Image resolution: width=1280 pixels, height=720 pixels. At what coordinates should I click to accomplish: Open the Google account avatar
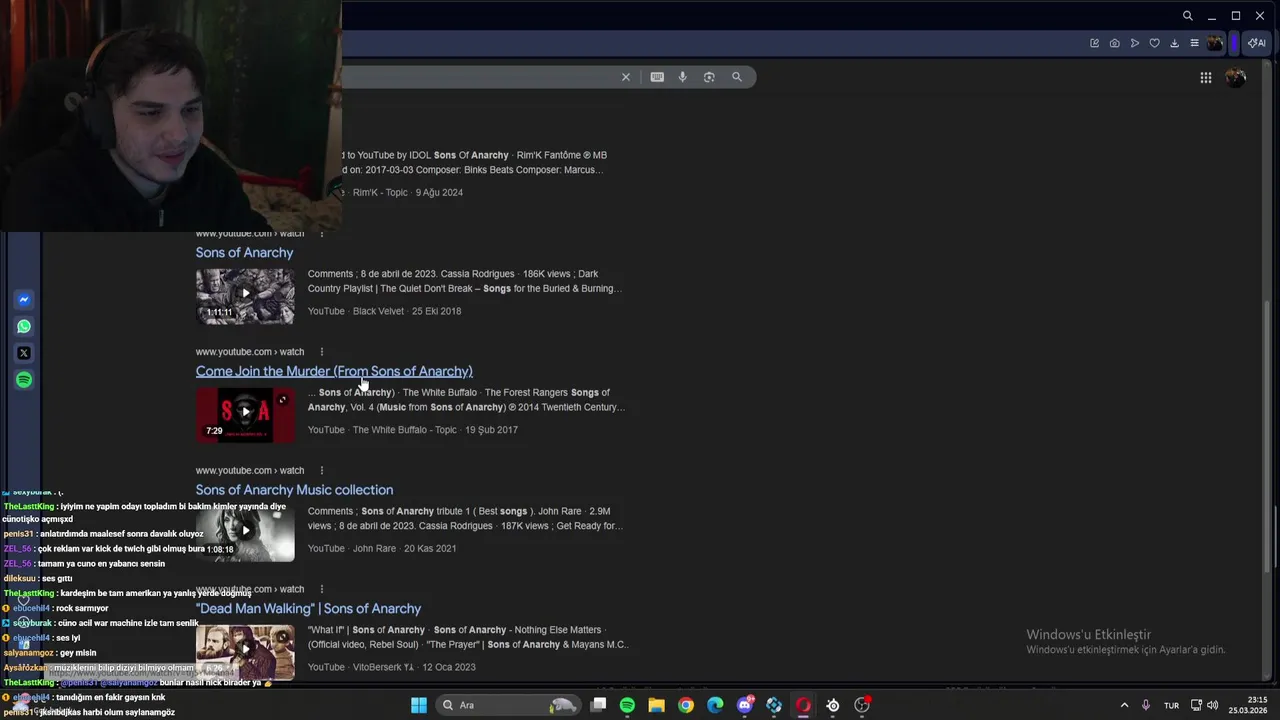(x=1236, y=78)
